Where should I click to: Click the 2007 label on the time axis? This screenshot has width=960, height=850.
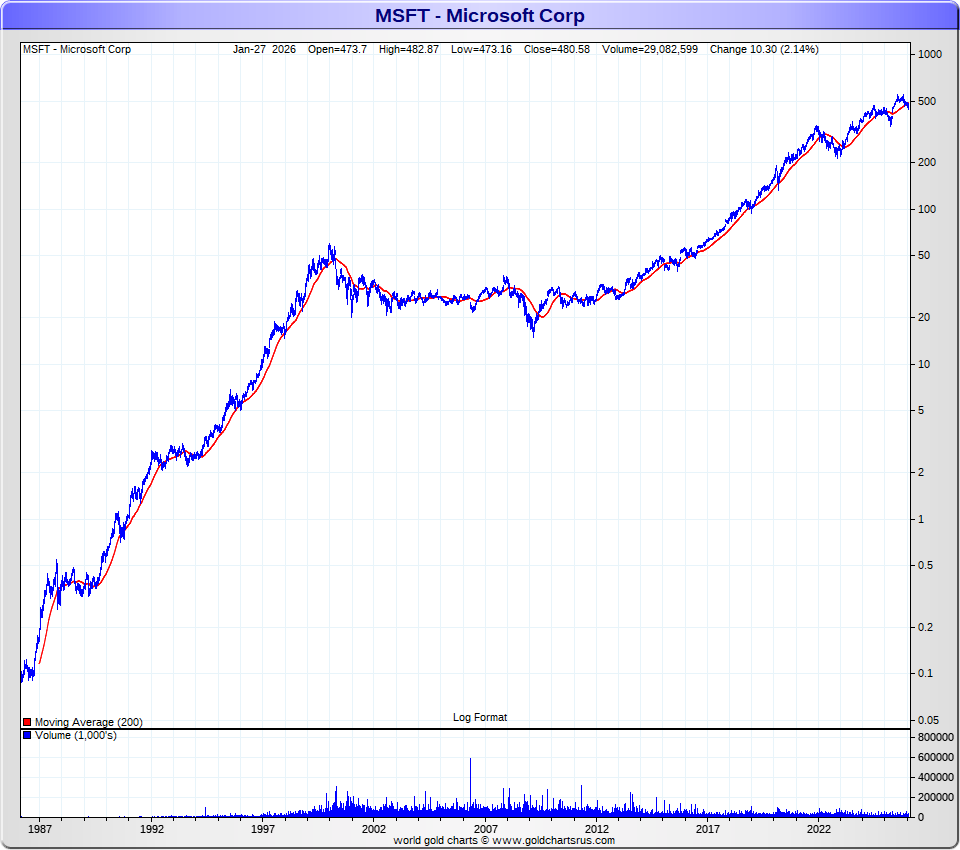click(486, 829)
